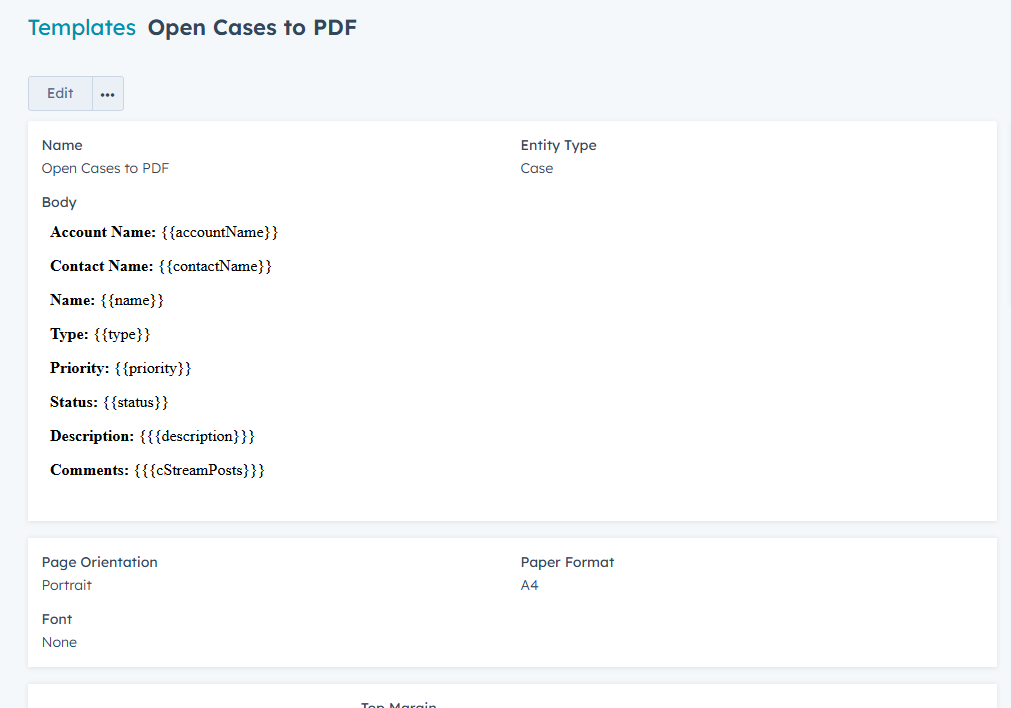Click the Paper Format value 'A4'
1011x708 pixels.
click(x=530, y=585)
